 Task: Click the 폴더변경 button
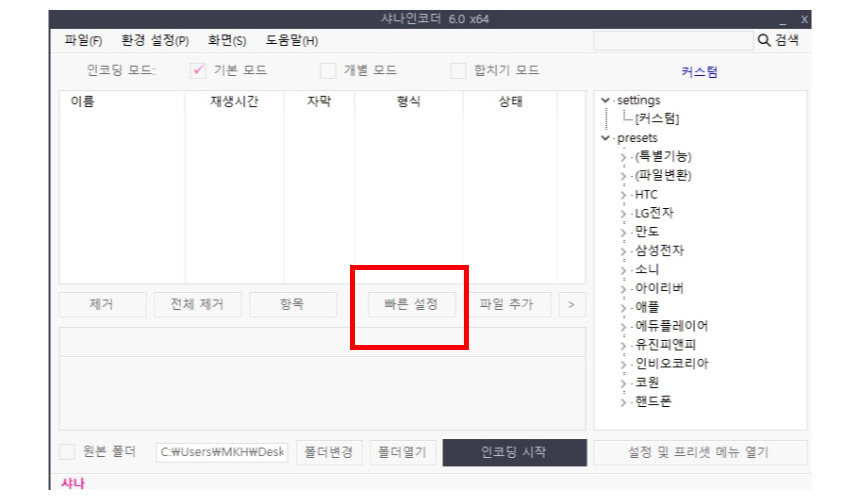(329, 452)
